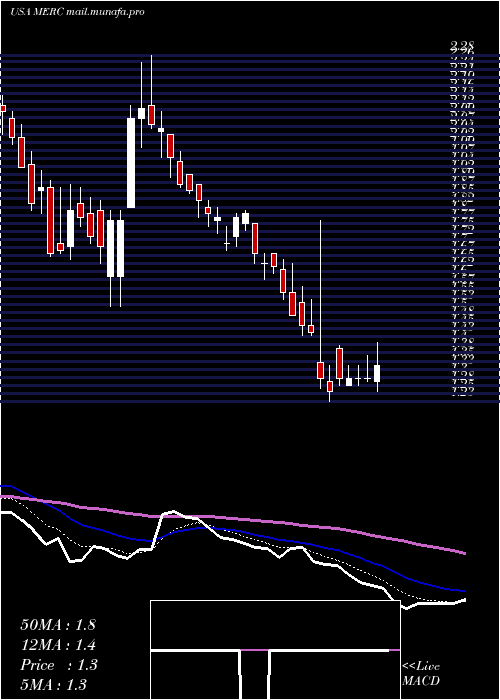
Task: Click the tallest white candlestick body
Action: click(131, 163)
